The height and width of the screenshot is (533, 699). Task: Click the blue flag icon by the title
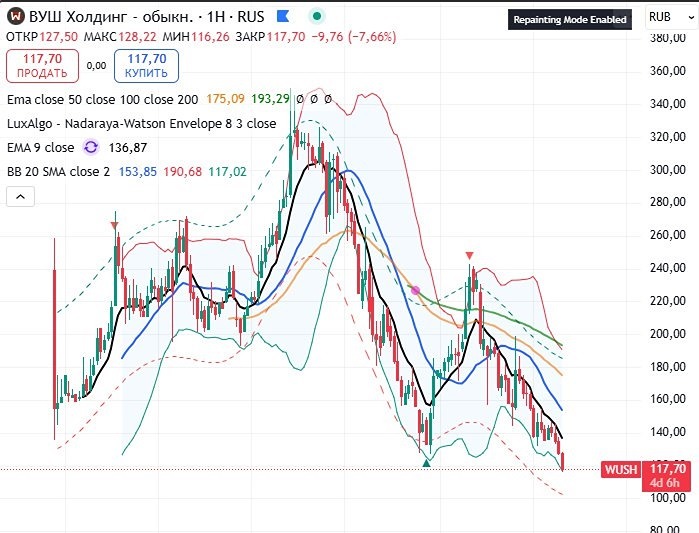283,16
